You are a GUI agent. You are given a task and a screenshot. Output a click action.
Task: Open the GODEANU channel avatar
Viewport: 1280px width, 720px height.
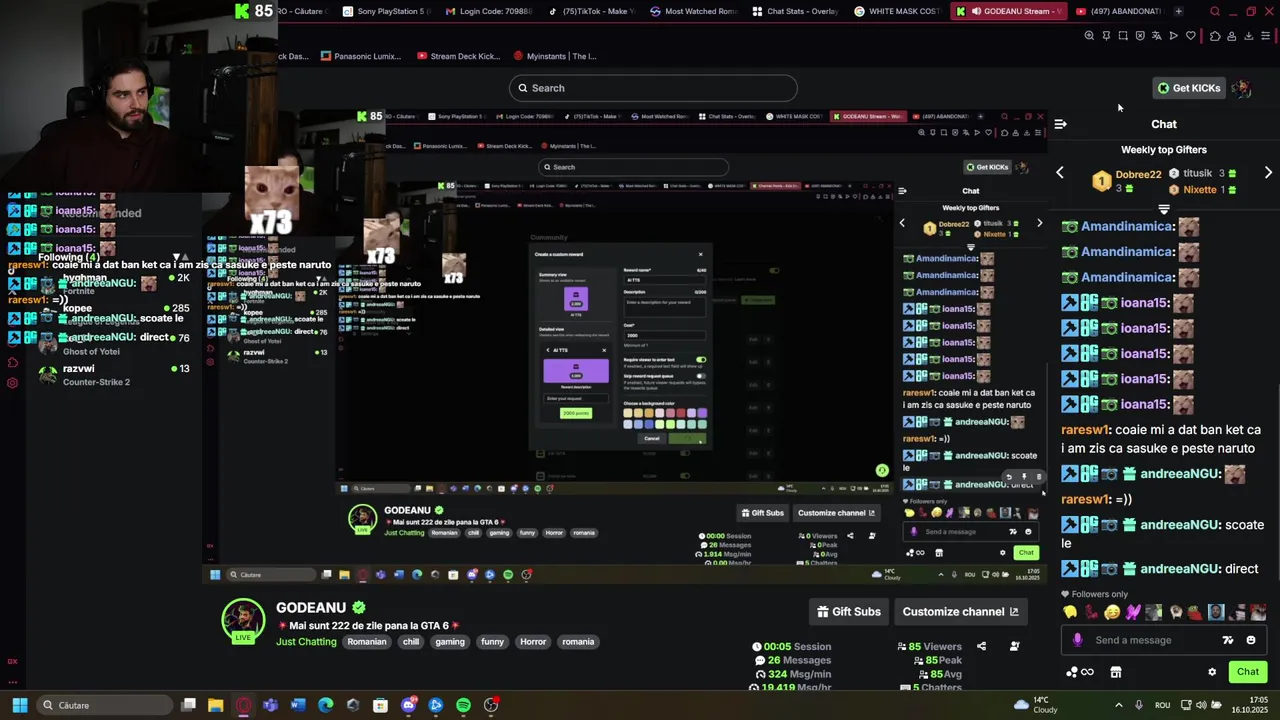point(243,620)
